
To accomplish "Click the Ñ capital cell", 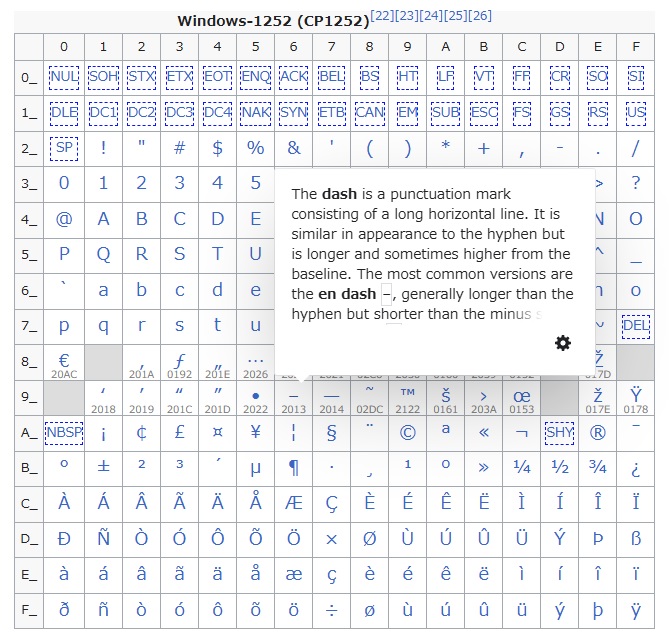I will tap(103, 540).
